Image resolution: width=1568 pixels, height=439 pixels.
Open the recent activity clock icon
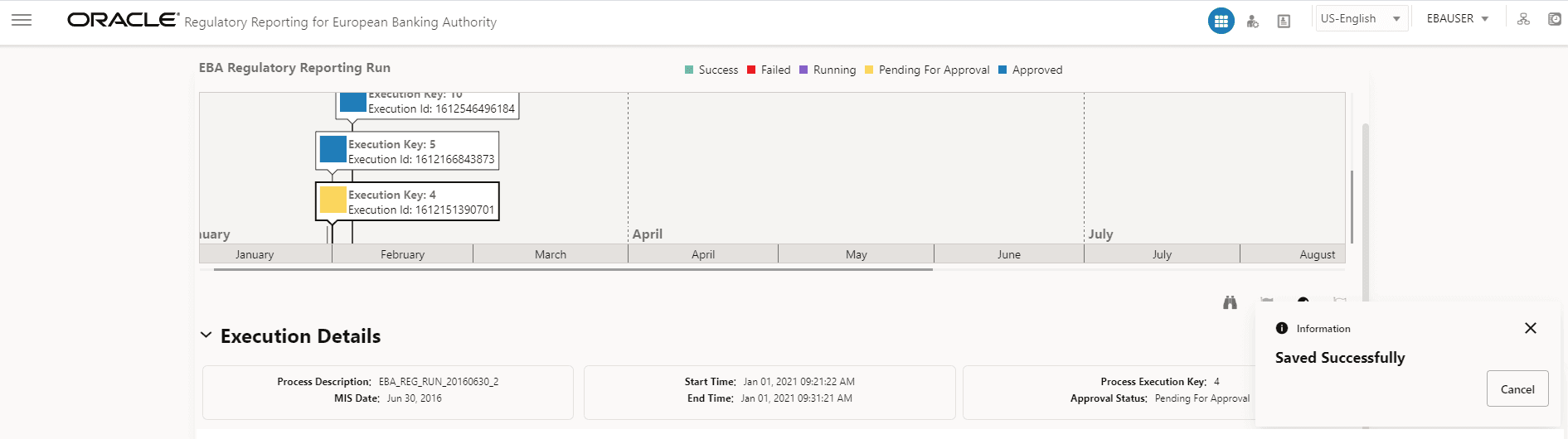pos(1555,19)
